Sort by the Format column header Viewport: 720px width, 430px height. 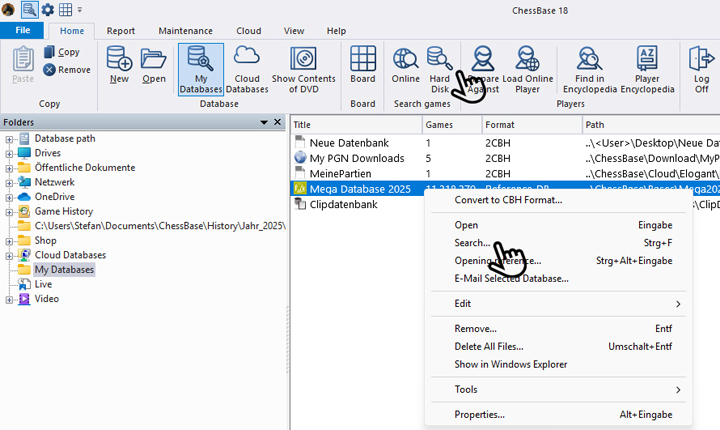[532, 124]
